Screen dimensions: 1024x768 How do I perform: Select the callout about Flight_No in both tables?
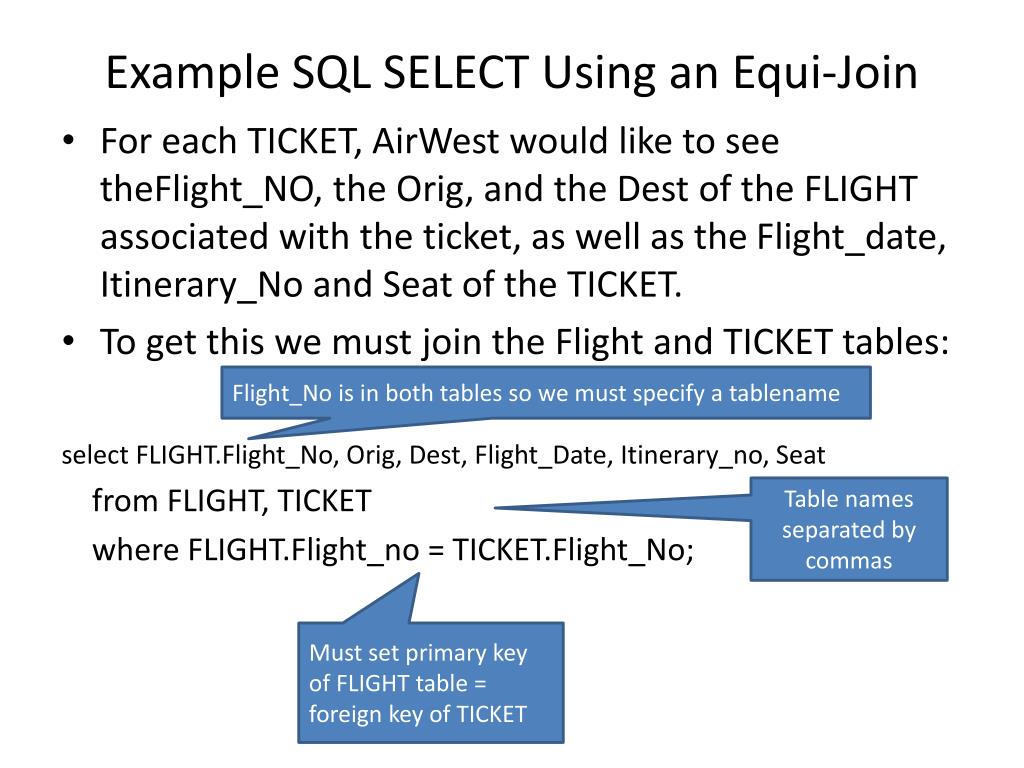click(x=546, y=393)
